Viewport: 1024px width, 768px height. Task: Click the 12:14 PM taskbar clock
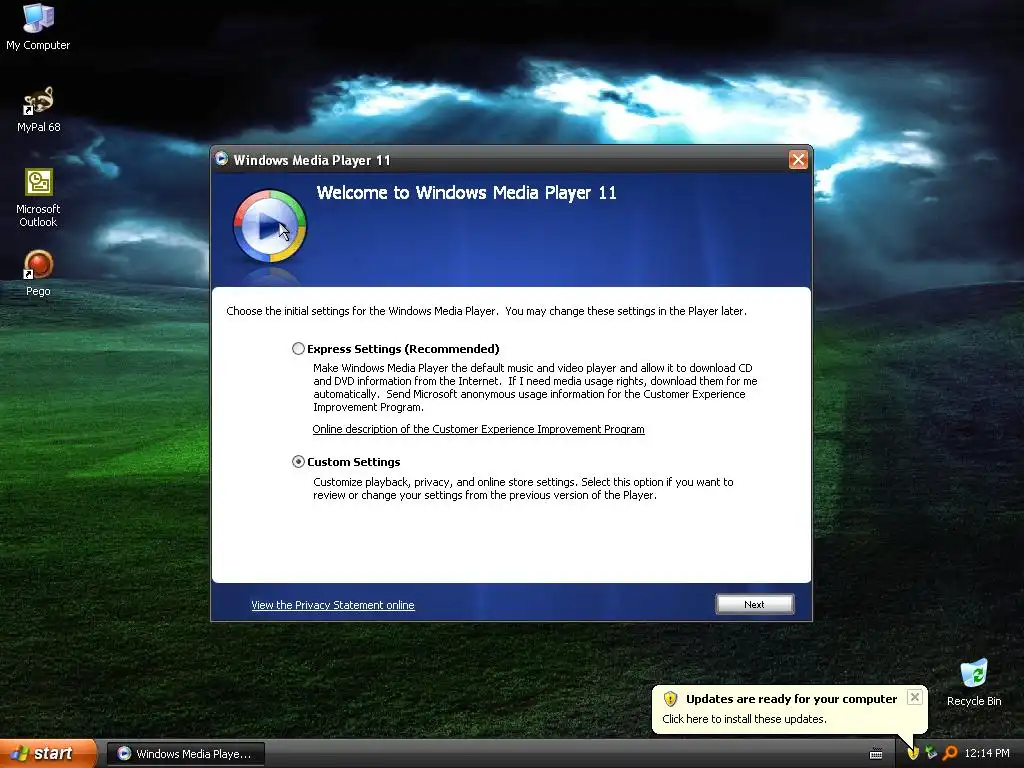click(987, 754)
